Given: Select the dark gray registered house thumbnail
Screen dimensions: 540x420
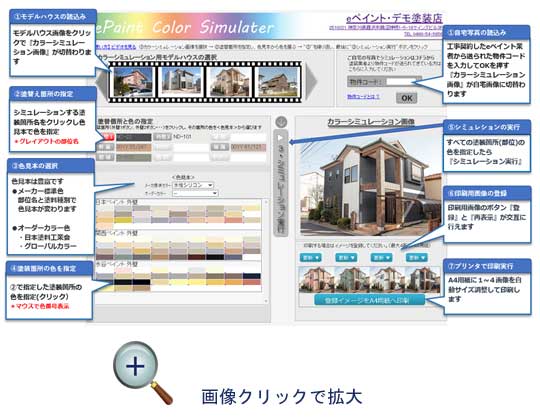Looking at the screenshot, I should (x=423, y=279).
